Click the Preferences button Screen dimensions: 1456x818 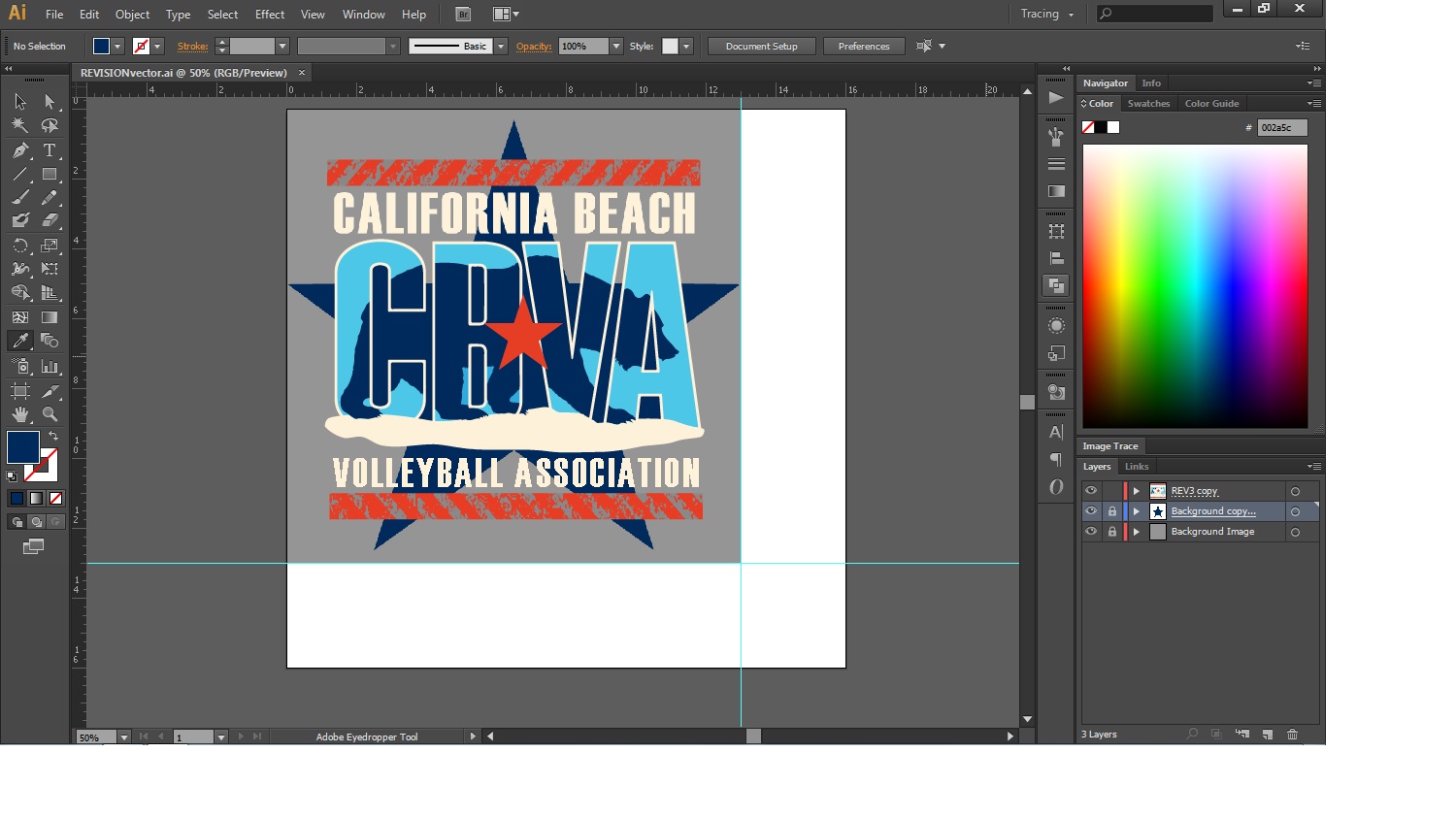point(864,47)
